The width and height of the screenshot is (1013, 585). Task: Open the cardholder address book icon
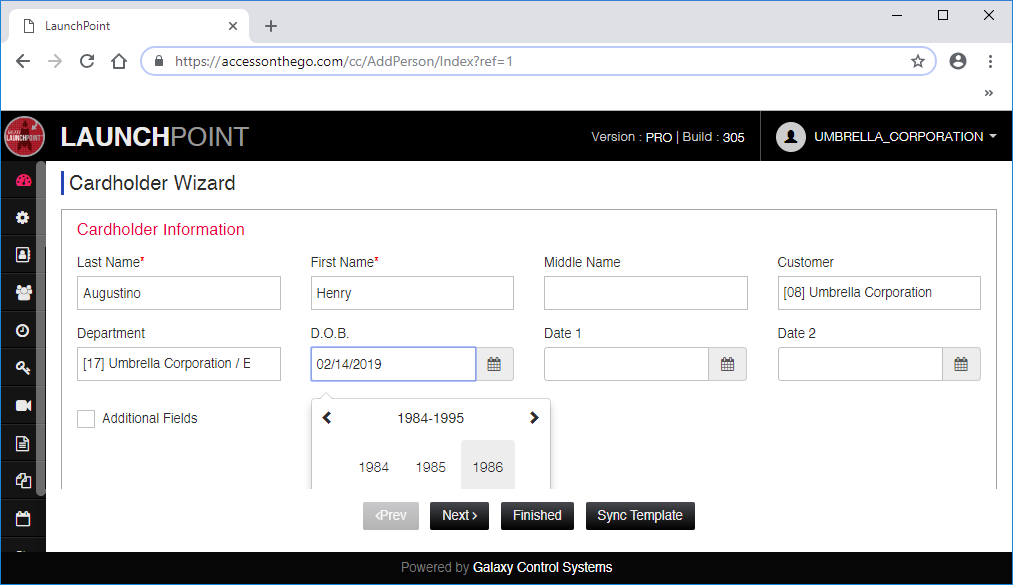point(23,255)
